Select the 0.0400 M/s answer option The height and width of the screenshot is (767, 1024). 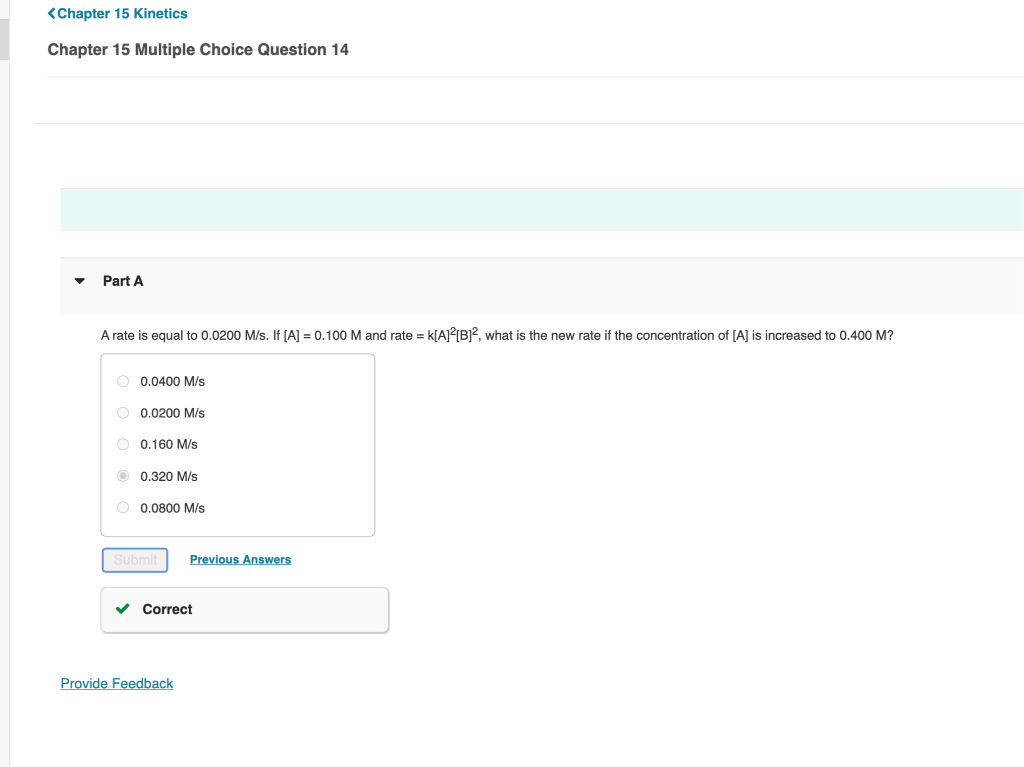(122, 381)
